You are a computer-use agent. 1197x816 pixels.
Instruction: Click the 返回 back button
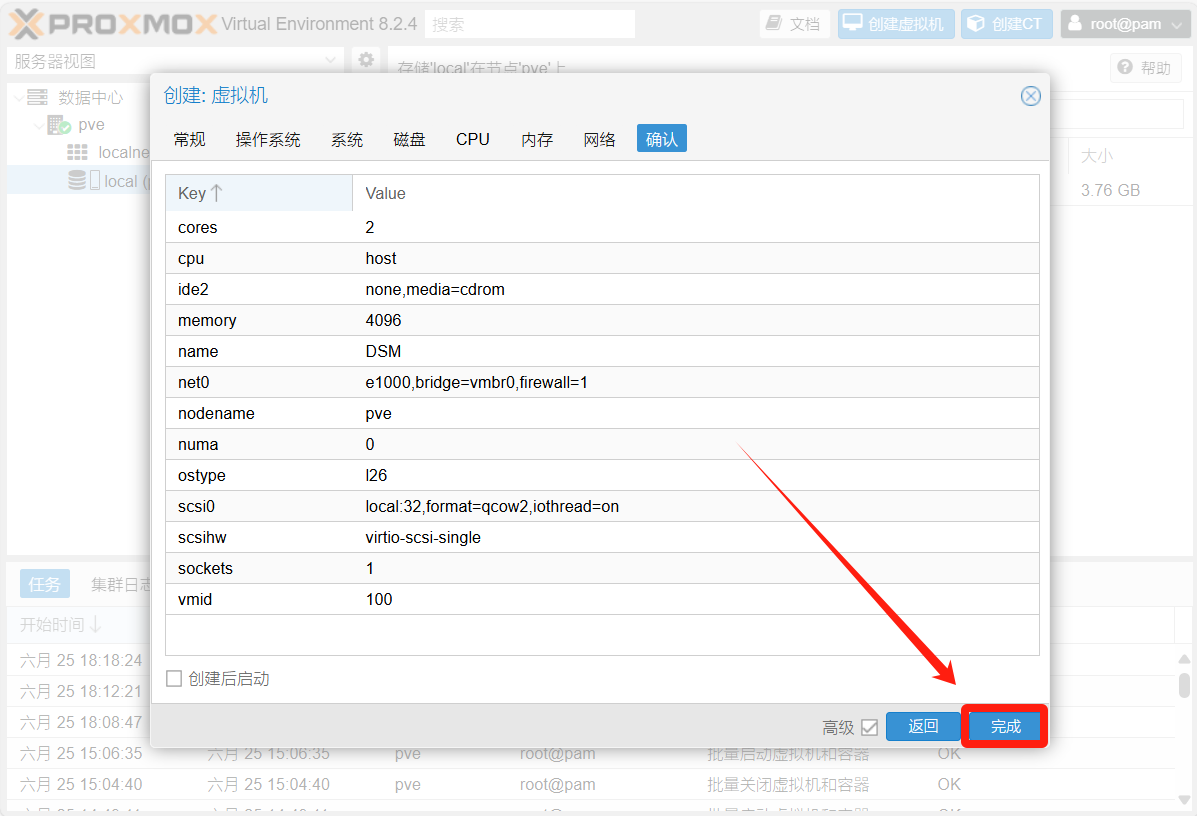click(x=923, y=727)
